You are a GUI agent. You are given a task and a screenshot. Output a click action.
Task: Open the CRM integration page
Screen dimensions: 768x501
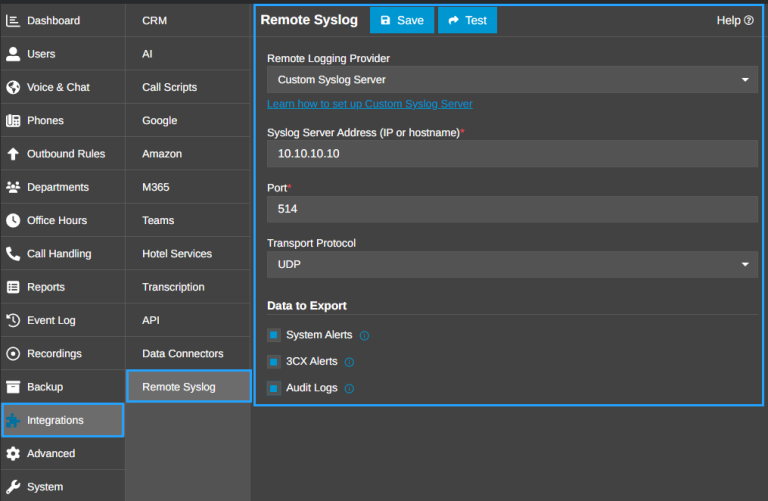(x=188, y=21)
